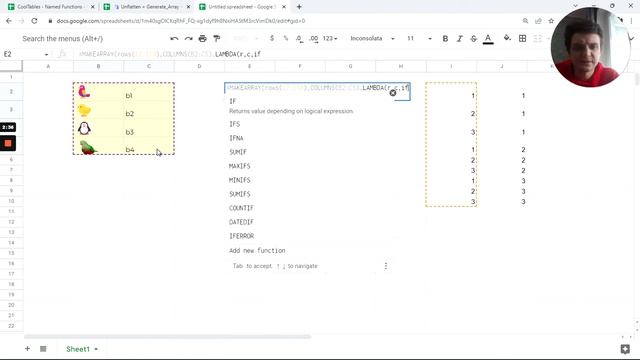Image resolution: width=640 pixels, height=360 pixels.
Task: Toggle Bold formatting
Action: [445, 38]
